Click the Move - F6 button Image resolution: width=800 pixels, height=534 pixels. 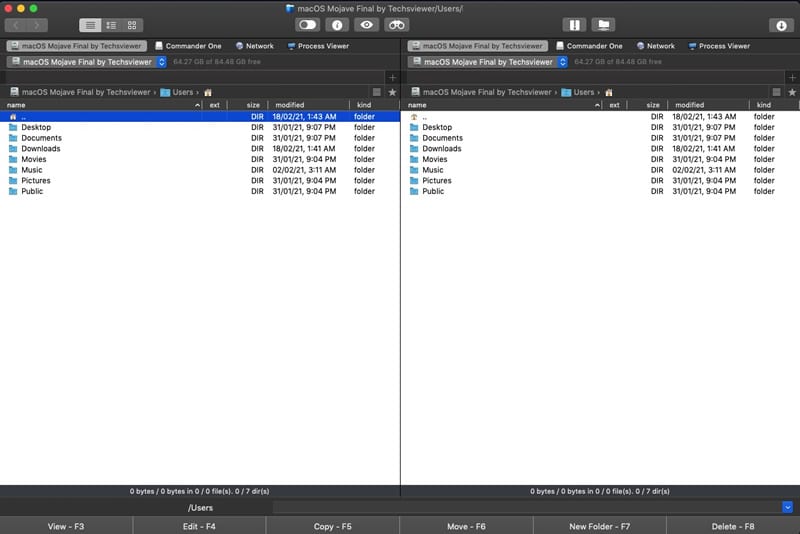466,526
